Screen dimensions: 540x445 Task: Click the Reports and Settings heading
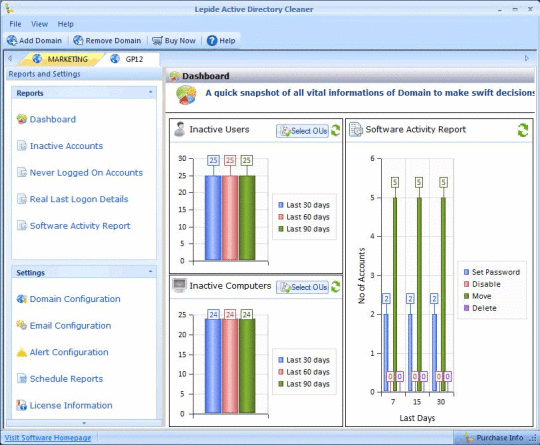coord(44,74)
